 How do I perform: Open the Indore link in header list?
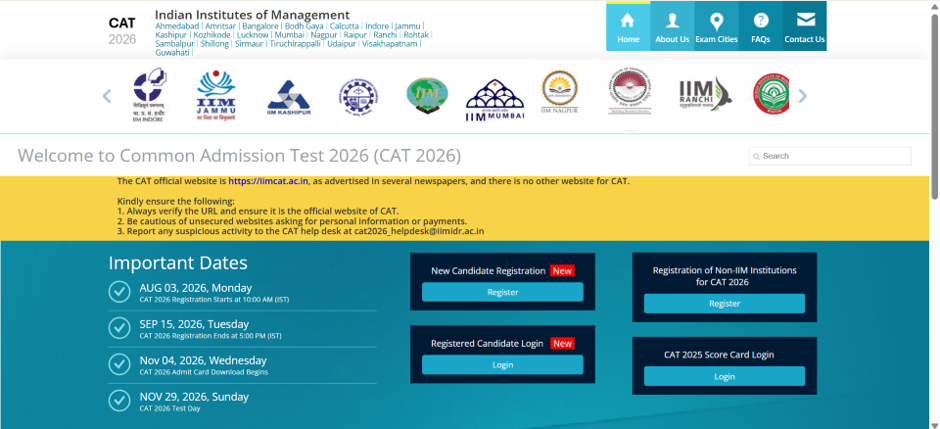point(377,26)
